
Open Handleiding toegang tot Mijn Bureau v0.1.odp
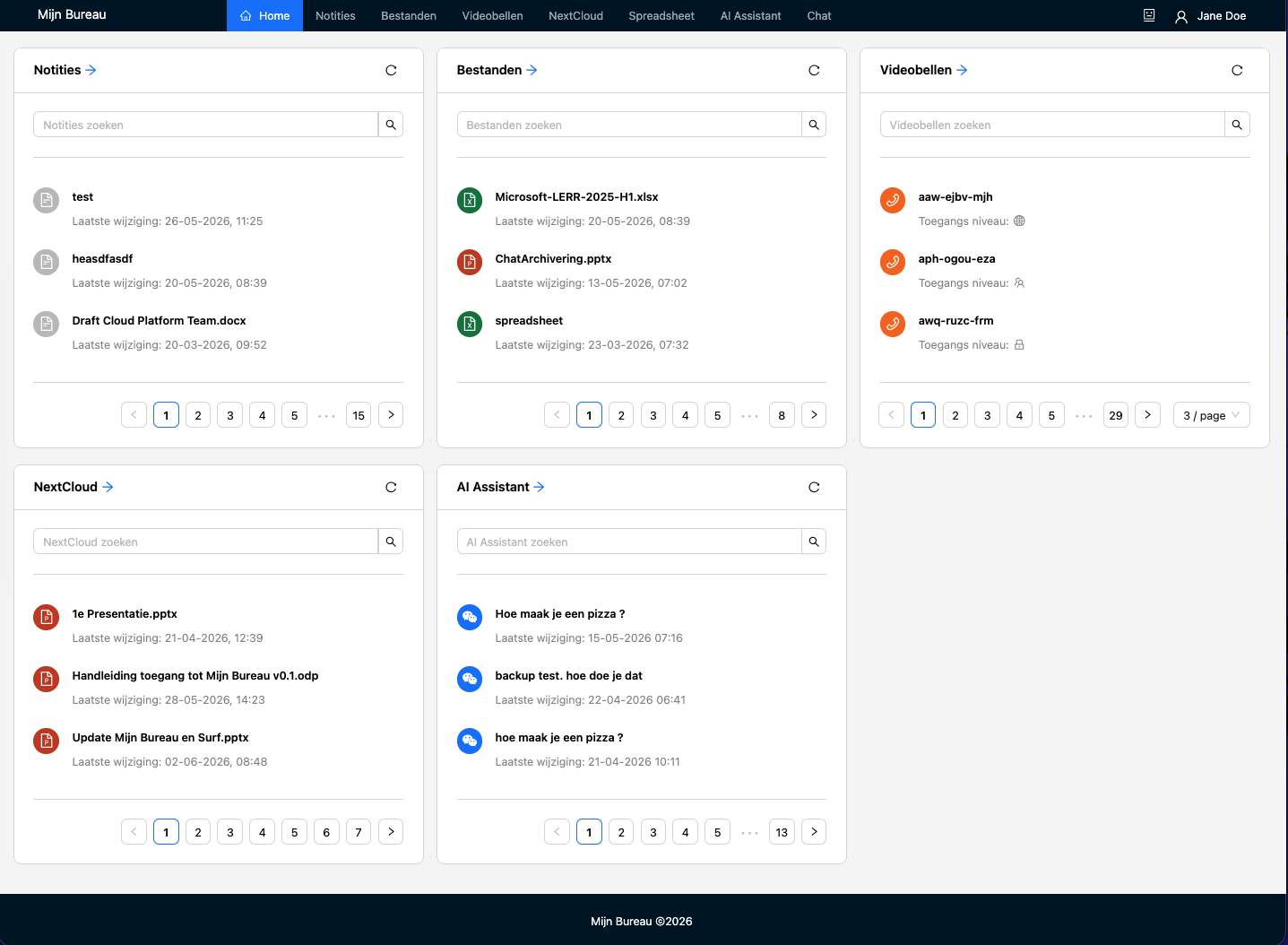coord(195,676)
